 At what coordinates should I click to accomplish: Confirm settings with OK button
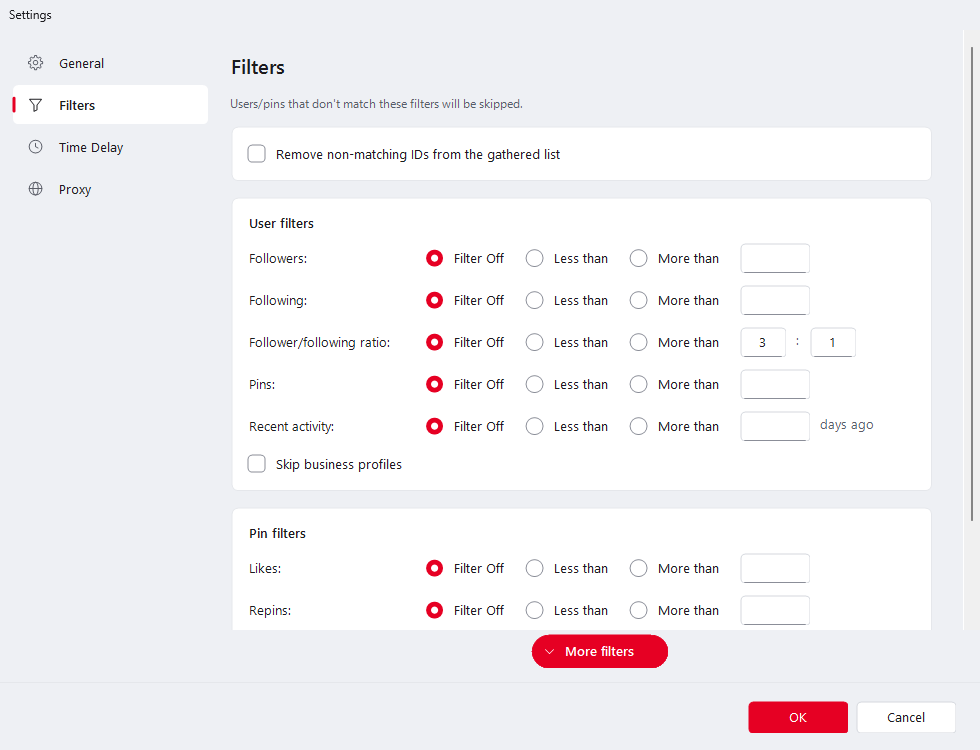point(798,717)
